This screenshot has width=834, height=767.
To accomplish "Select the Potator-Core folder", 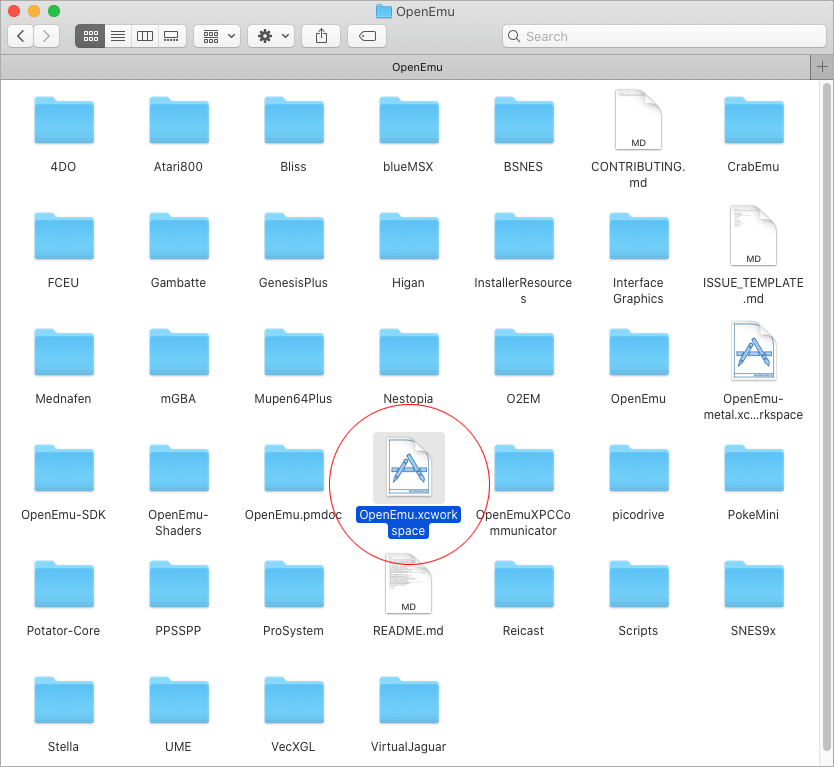I will (64, 584).
